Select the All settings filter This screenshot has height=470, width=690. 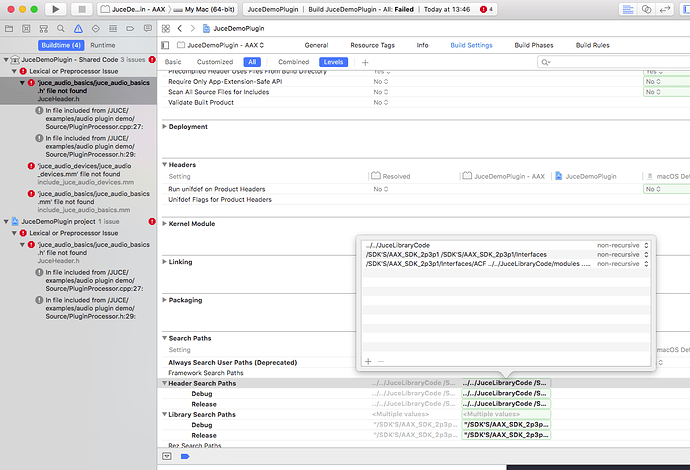[x=252, y=62]
